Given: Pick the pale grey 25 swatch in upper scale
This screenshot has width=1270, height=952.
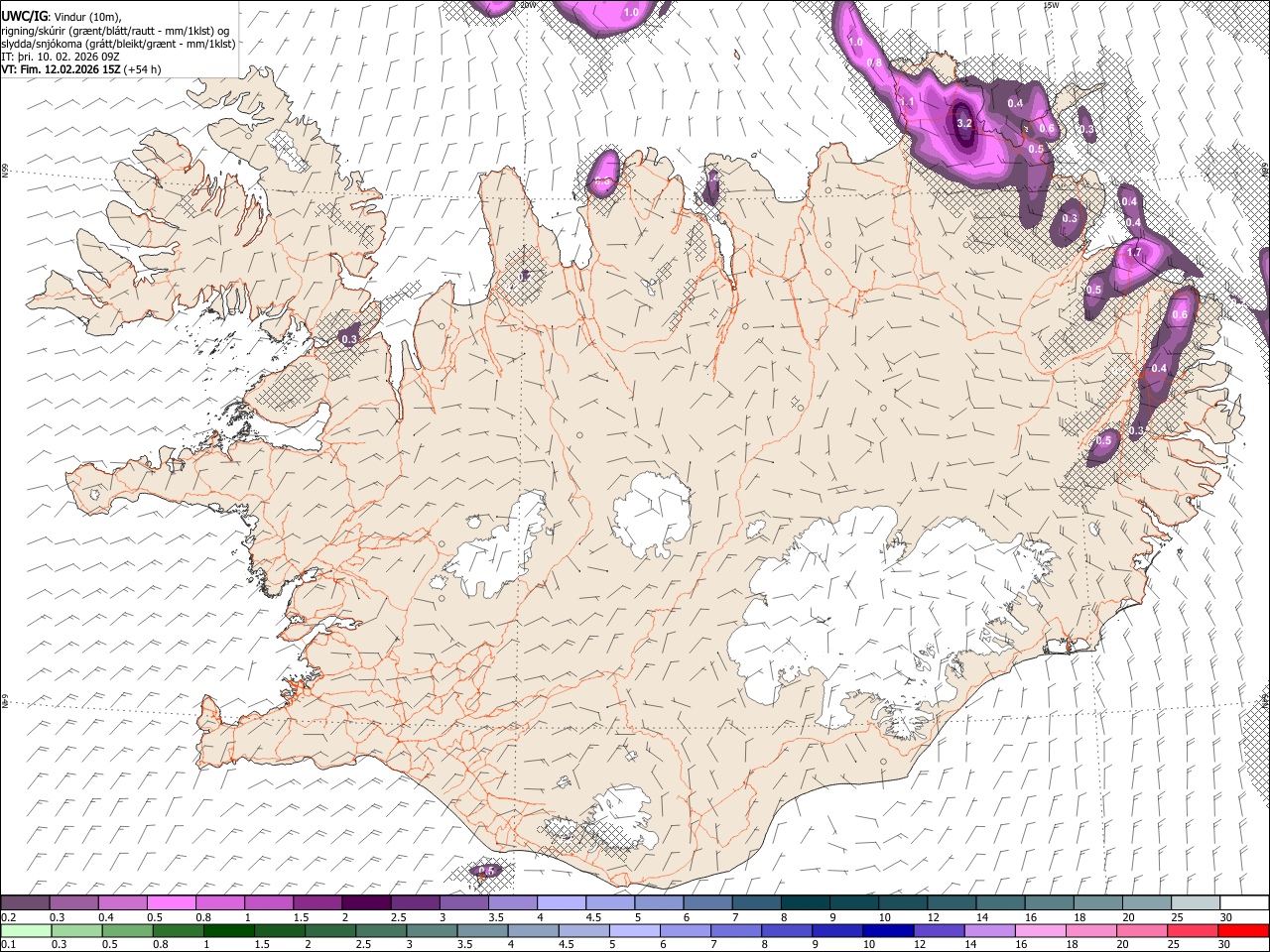Looking at the screenshot, I should 1197,902.
